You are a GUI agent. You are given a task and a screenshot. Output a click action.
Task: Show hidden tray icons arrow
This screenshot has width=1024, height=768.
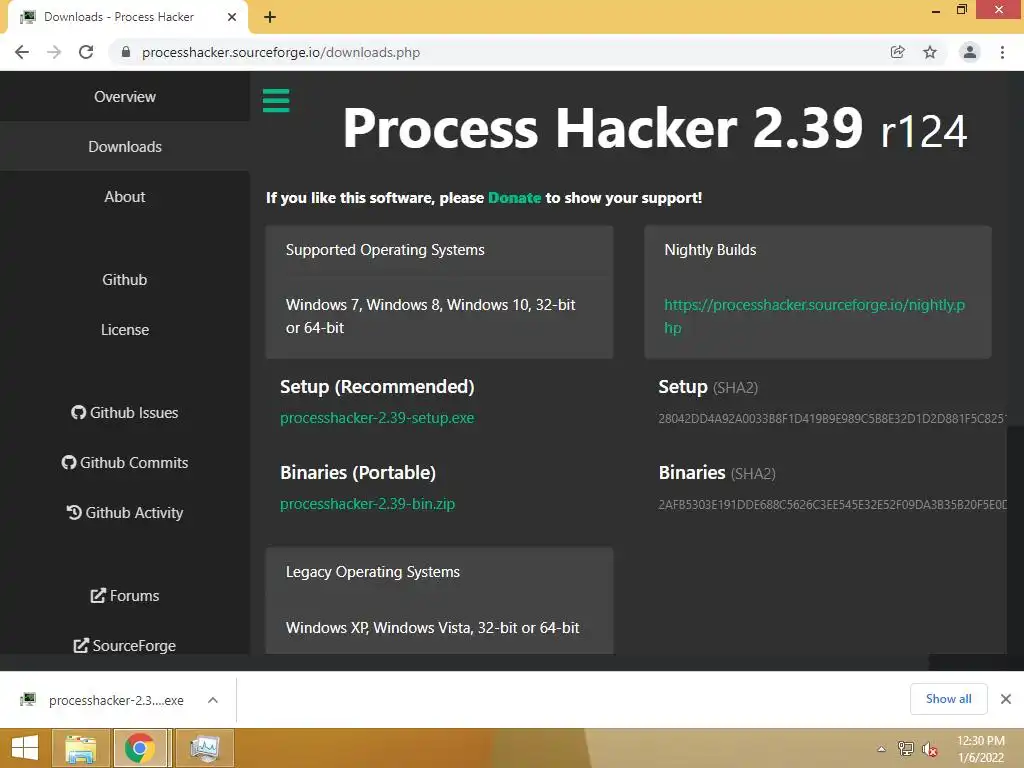click(881, 748)
